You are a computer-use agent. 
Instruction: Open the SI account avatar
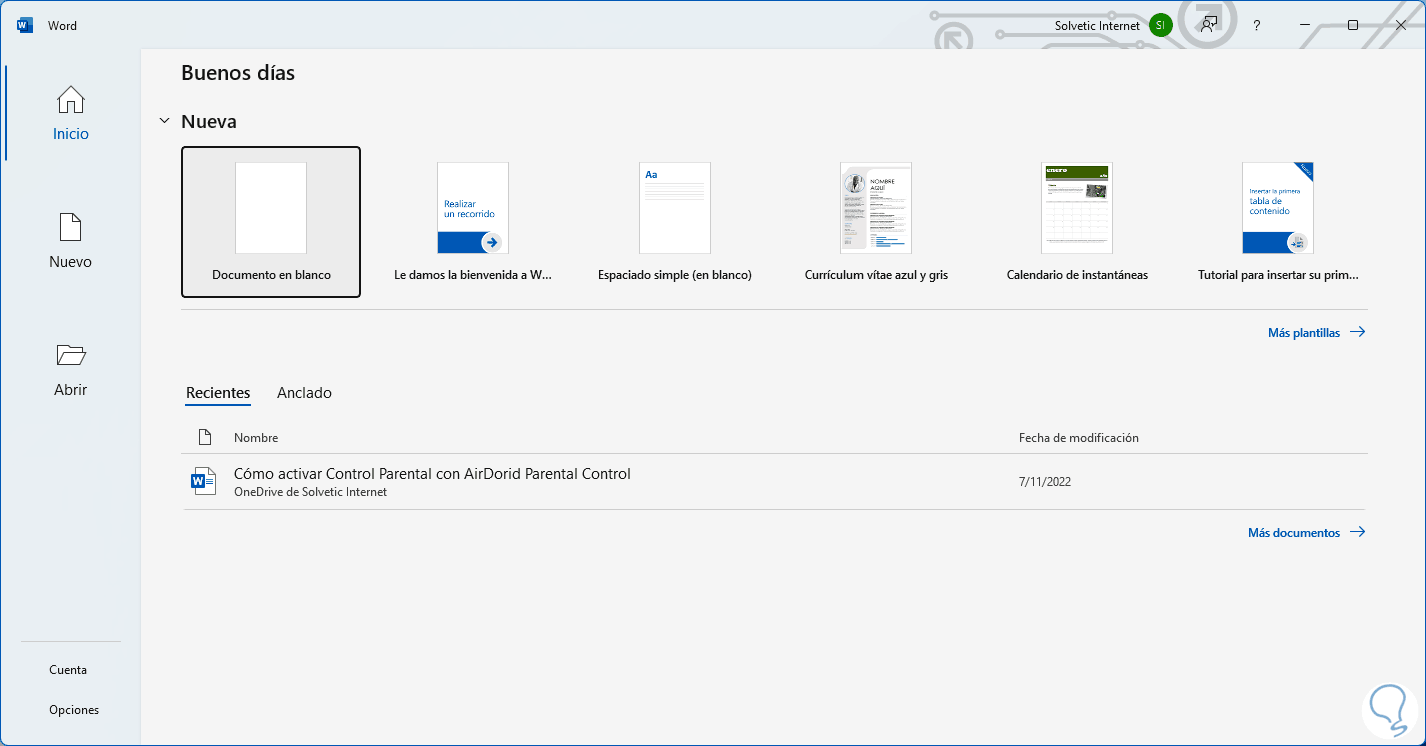coord(1160,26)
